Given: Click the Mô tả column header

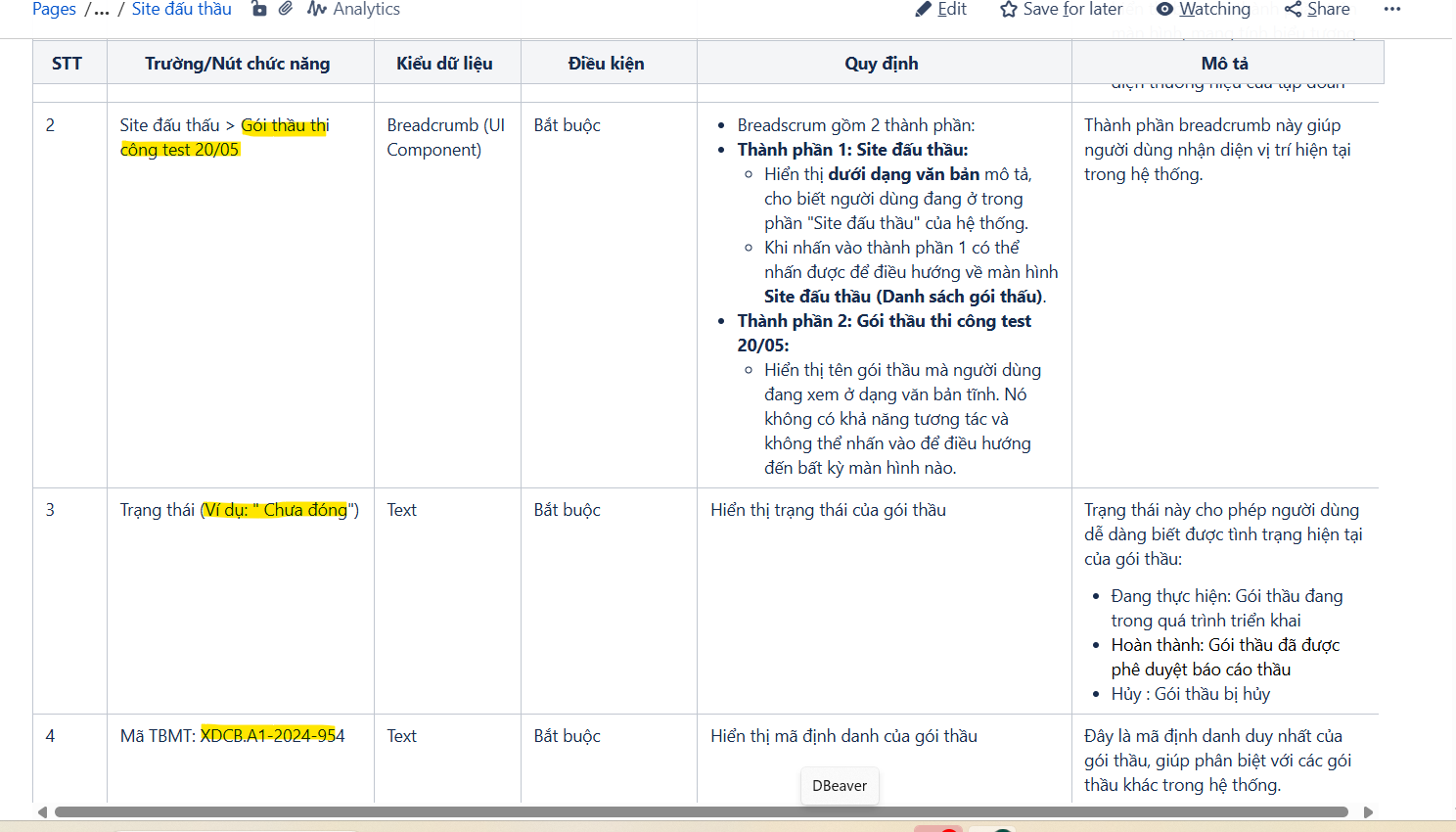Looking at the screenshot, I should (x=1225, y=64).
